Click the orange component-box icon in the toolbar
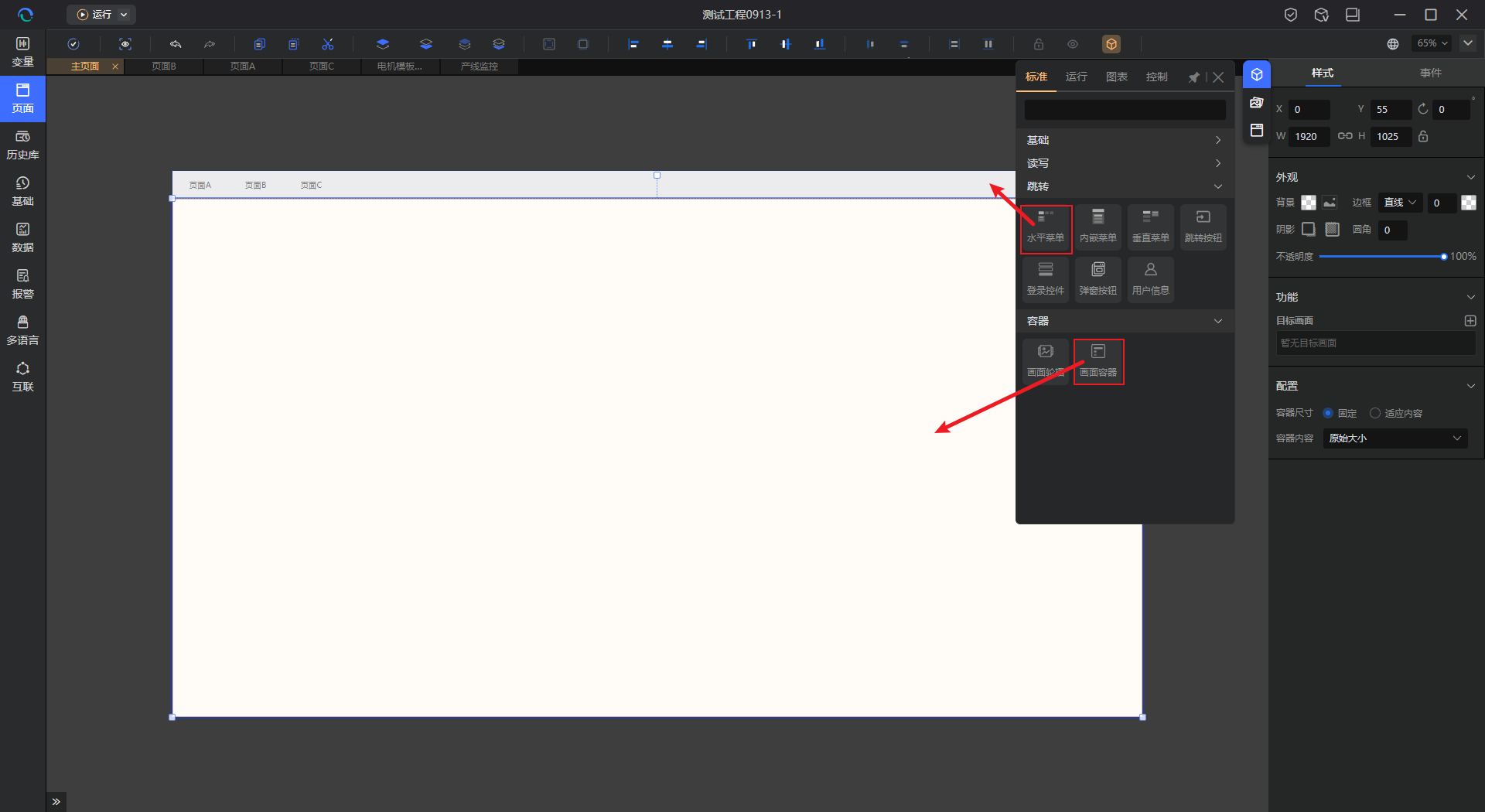The height and width of the screenshot is (812, 1485). 1111,44
